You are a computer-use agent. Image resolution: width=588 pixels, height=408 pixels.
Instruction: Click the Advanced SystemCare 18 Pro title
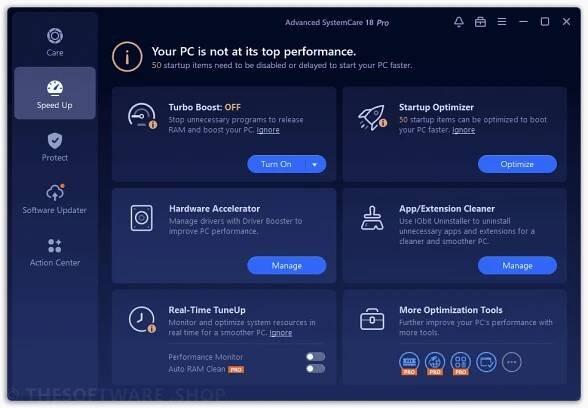click(x=337, y=22)
